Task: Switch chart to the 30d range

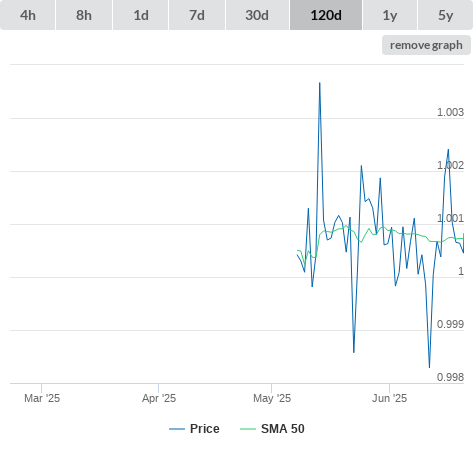Action: tap(257, 15)
